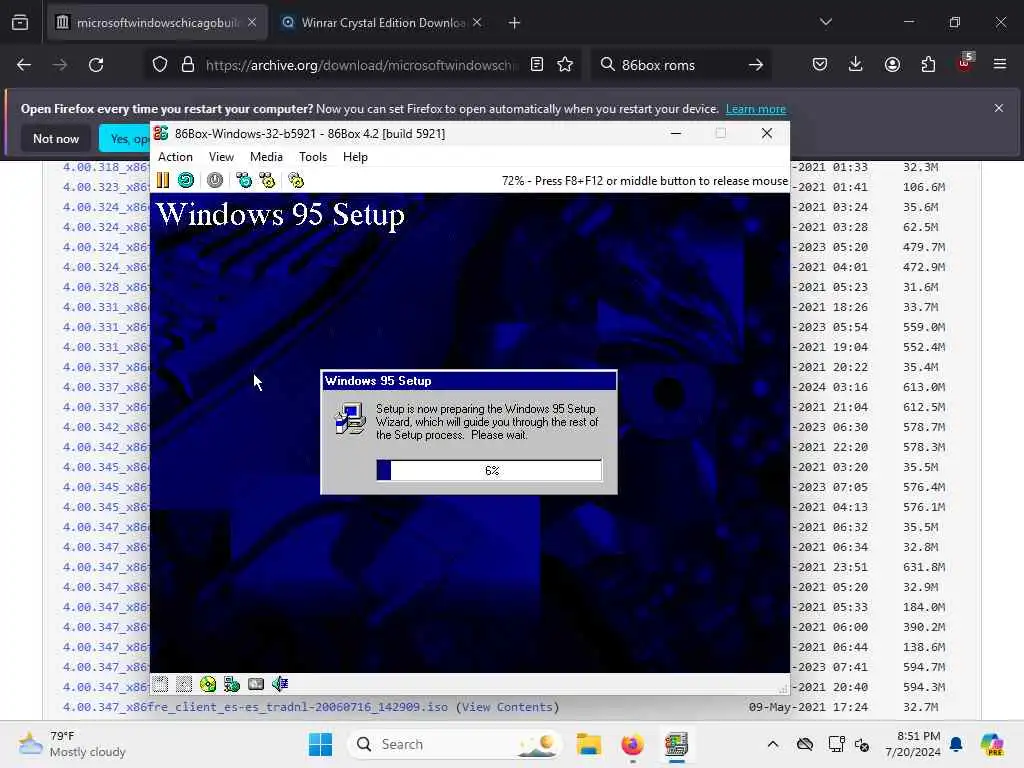The image size is (1024, 768).
Task: Click the CD-ROM drive status icon
Action: pyautogui.click(x=208, y=684)
